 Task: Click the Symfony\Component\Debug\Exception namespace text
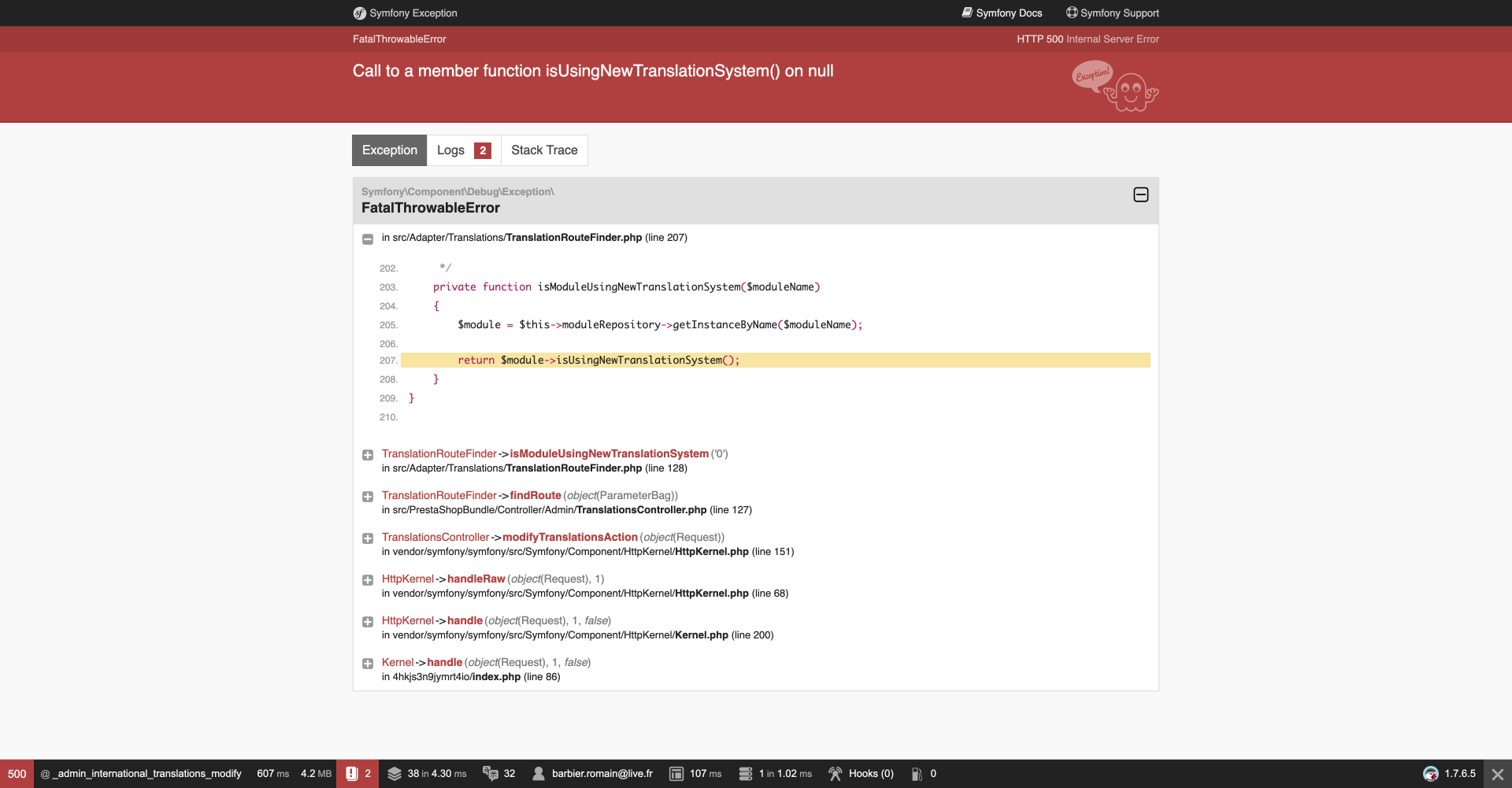point(458,192)
